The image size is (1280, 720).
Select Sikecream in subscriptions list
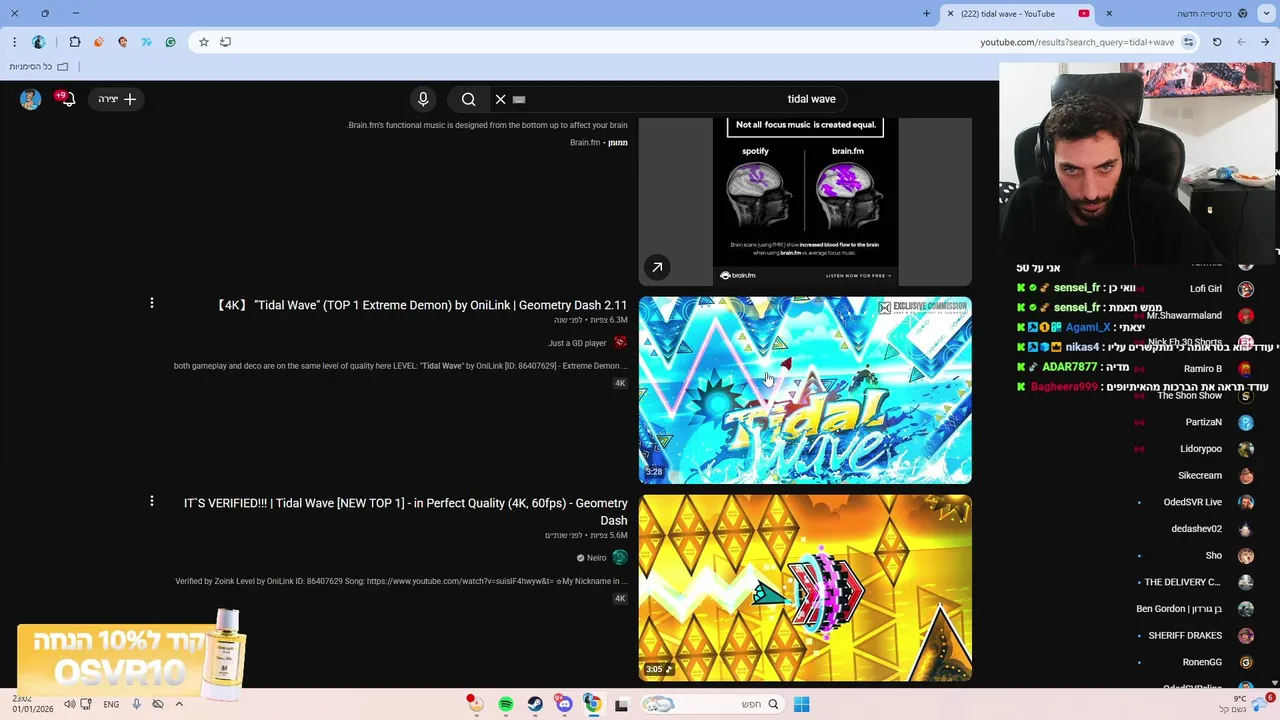click(1200, 476)
